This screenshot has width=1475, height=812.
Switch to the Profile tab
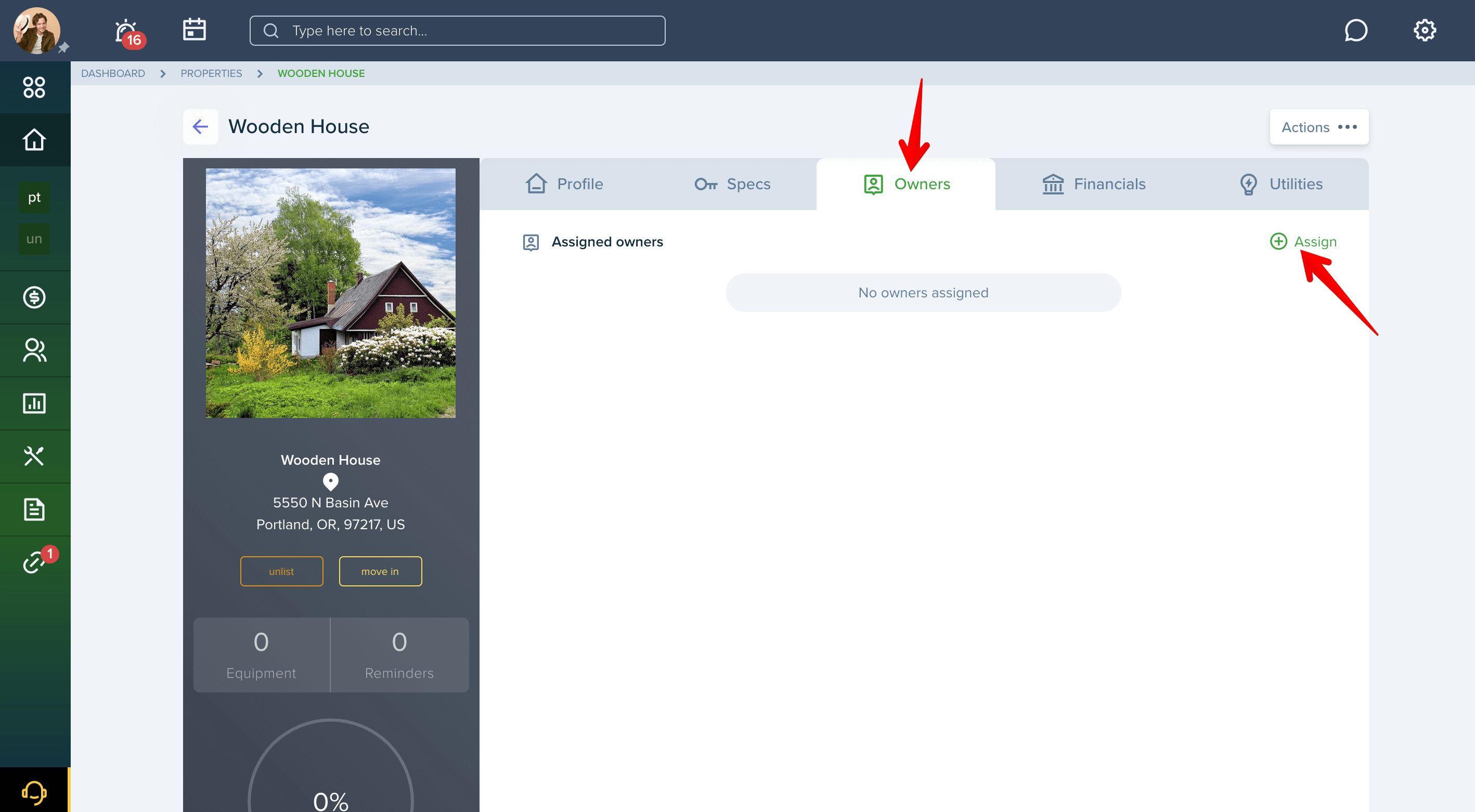(564, 184)
